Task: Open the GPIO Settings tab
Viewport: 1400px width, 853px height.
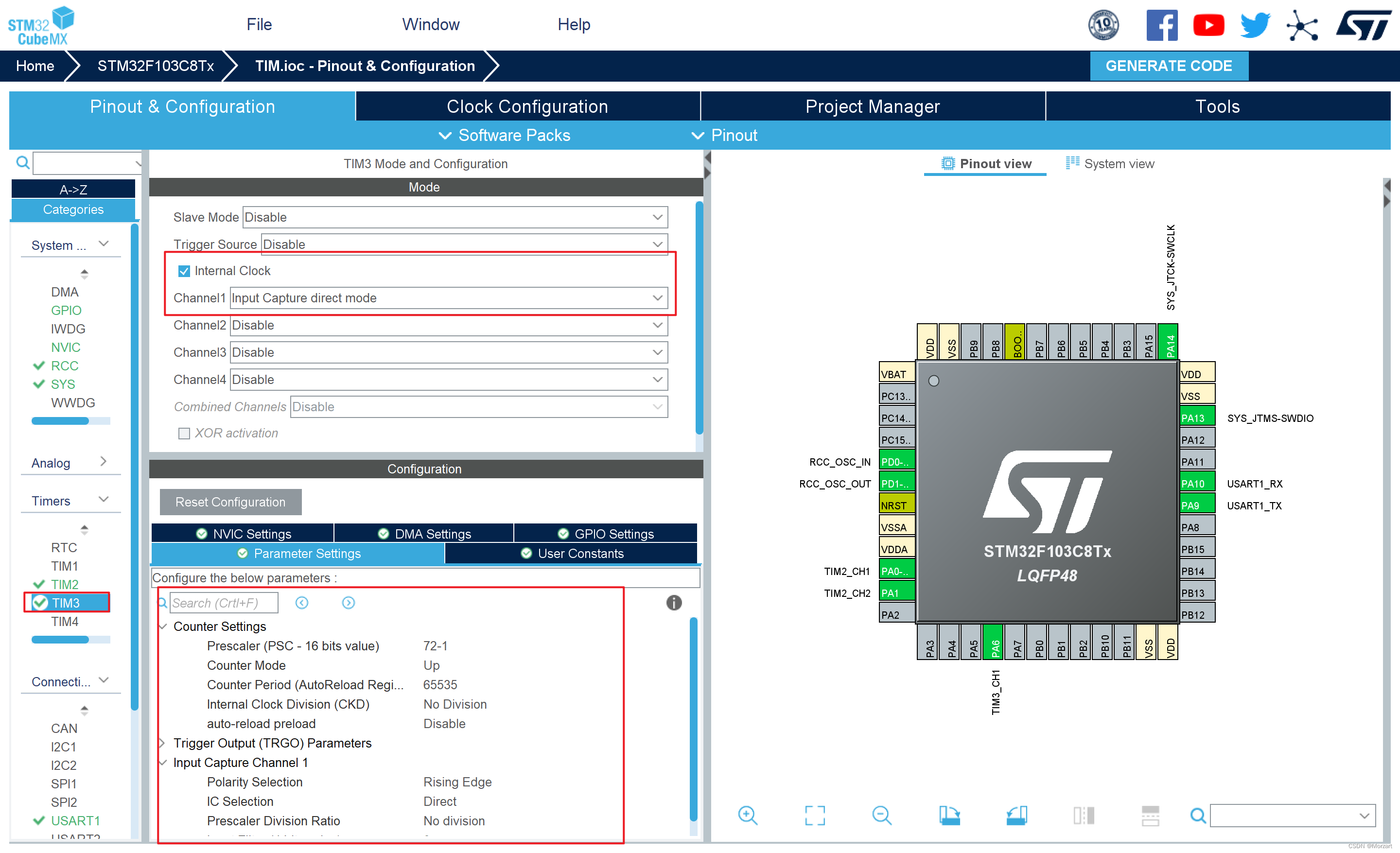Action: [x=606, y=534]
